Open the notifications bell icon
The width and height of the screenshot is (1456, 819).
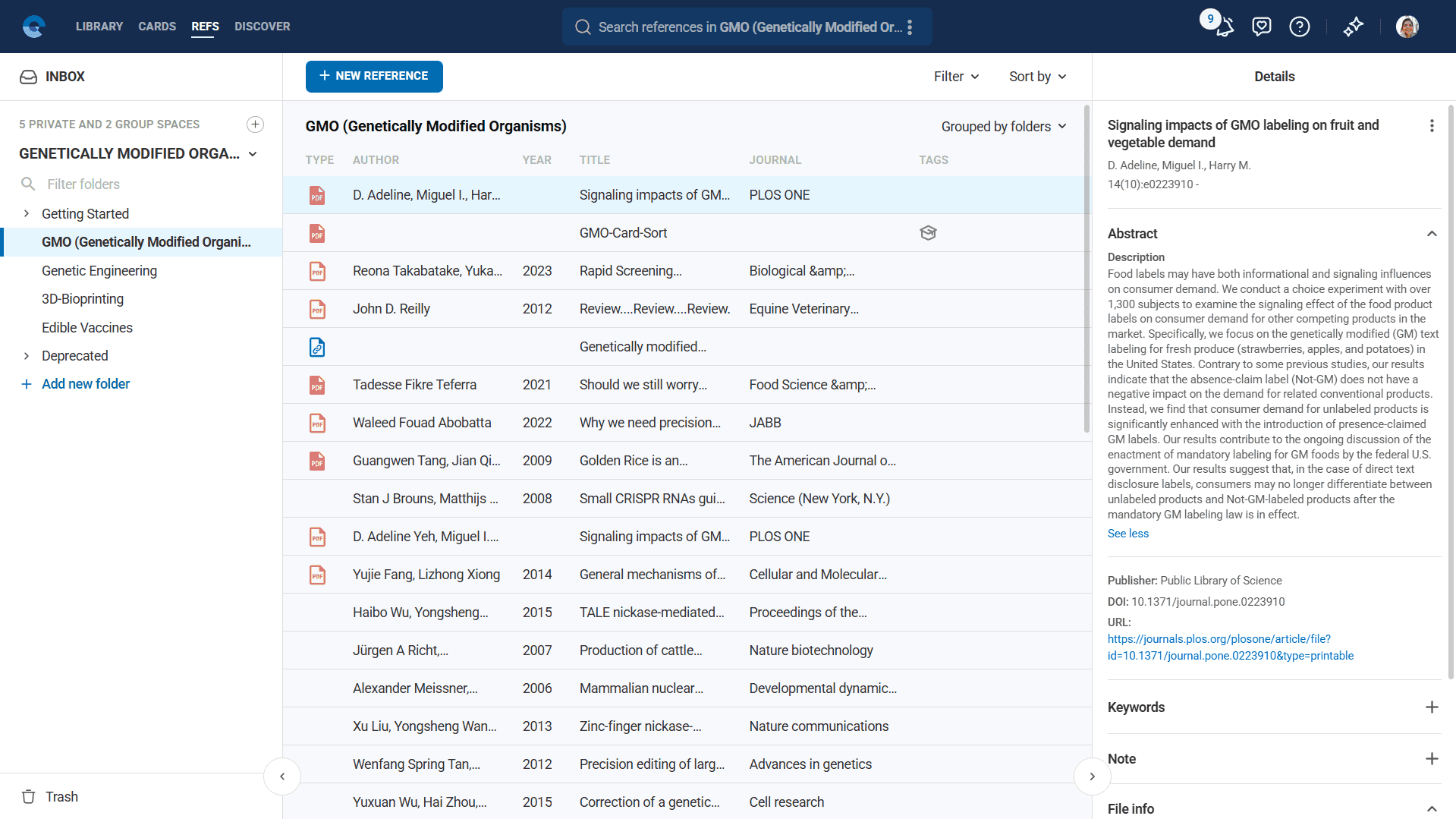pyautogui.click(x=1224, y=27)
